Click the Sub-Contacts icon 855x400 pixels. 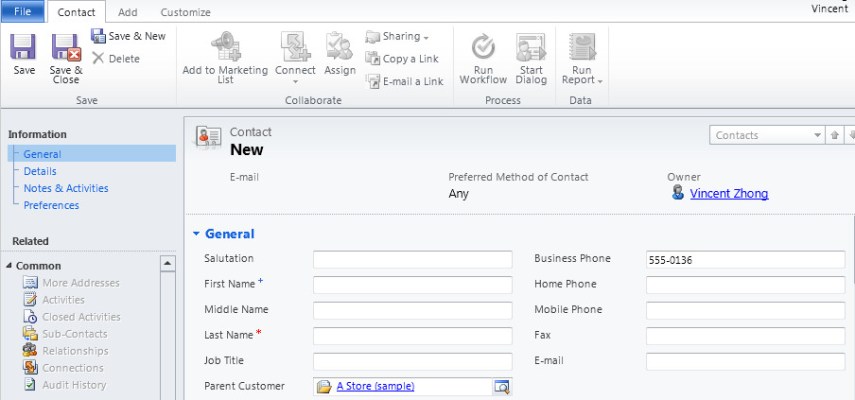(x=30, y=333)
